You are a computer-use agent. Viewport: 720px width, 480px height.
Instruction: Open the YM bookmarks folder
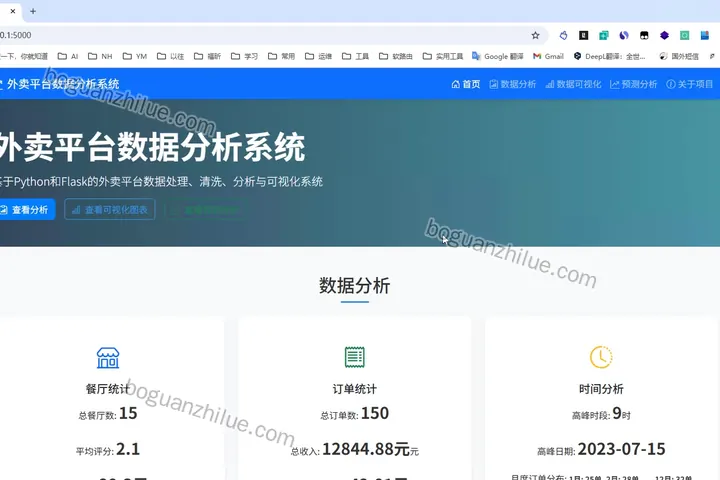pyautogui.click(x=135, y=56)
